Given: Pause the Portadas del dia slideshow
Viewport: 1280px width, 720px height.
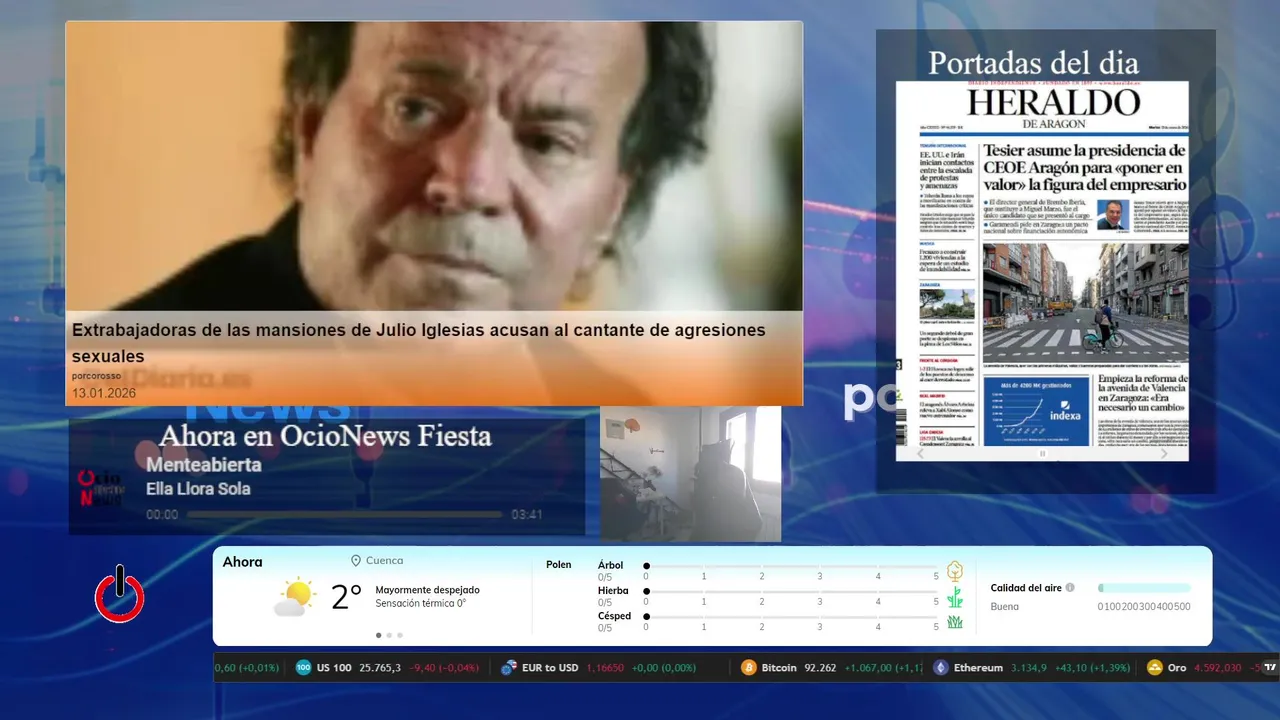Looking at the screenshot, I should [1042, 453].
